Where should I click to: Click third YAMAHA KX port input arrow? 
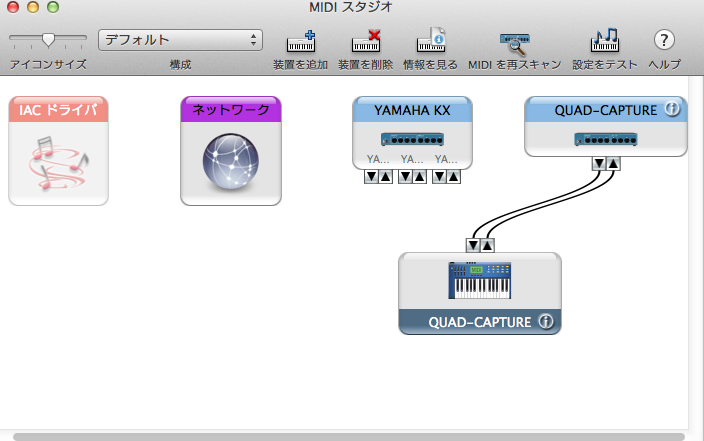[440, 176]
